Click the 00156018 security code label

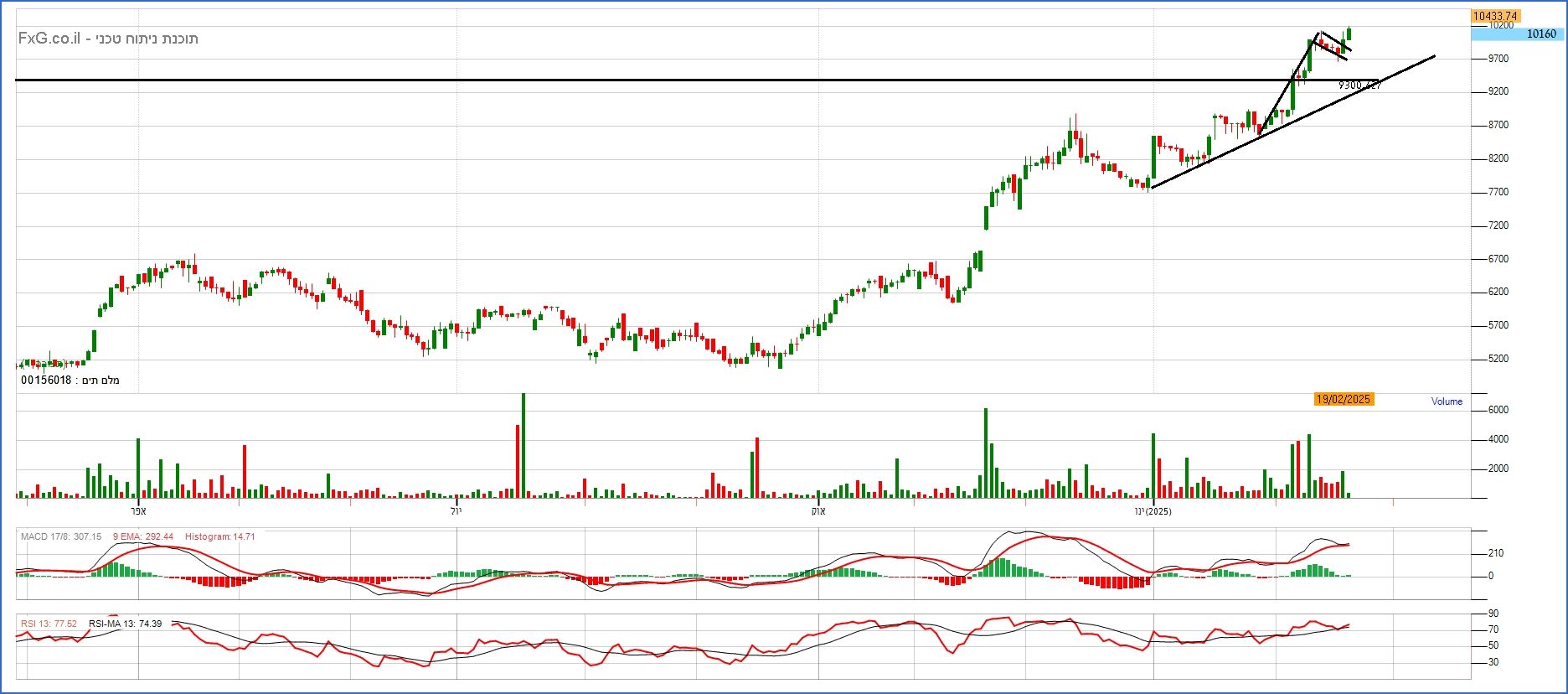tap(46, 381)
